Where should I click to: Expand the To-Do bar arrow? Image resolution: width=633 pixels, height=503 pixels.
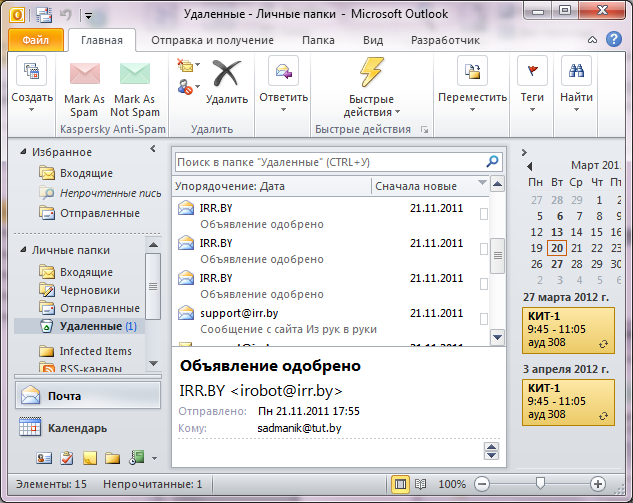(x=524, y=152)
